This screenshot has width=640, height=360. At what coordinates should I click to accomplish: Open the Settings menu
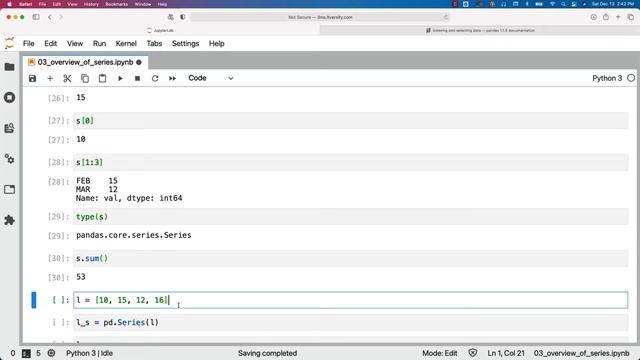185,44
